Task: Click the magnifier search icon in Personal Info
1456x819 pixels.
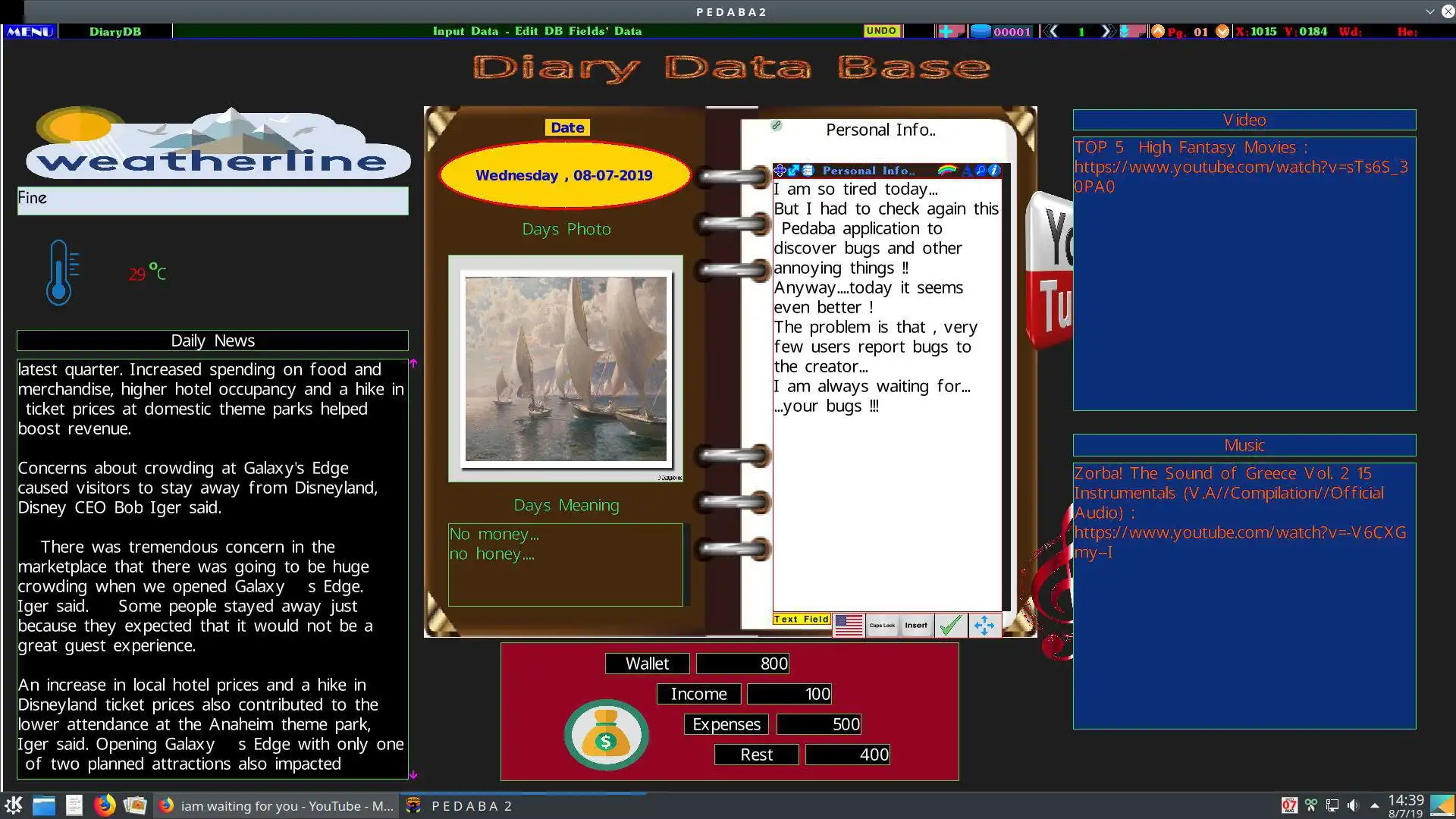Action: point(981,171)
